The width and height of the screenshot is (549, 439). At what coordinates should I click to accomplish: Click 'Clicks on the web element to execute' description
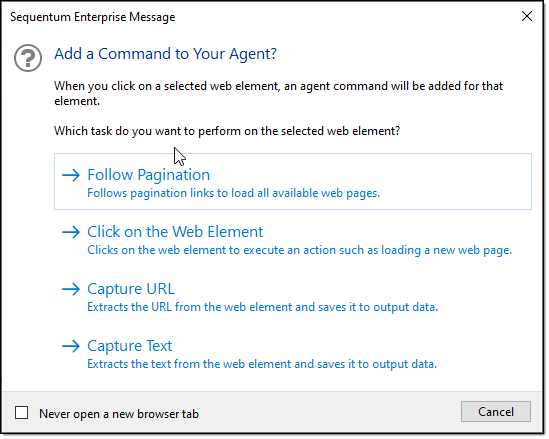click(x=299, y=250)
